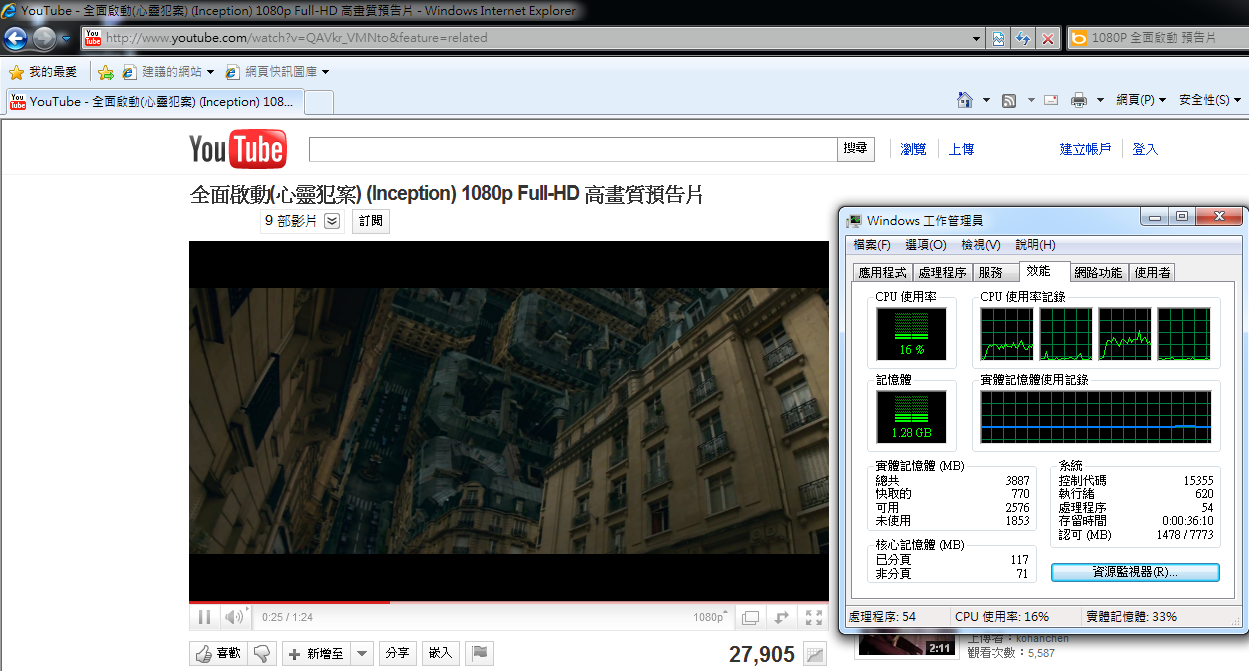This screenshot has height=671, width=1249.
Task: Stop page loading with the red X
Action: (x=1048, y=38)
